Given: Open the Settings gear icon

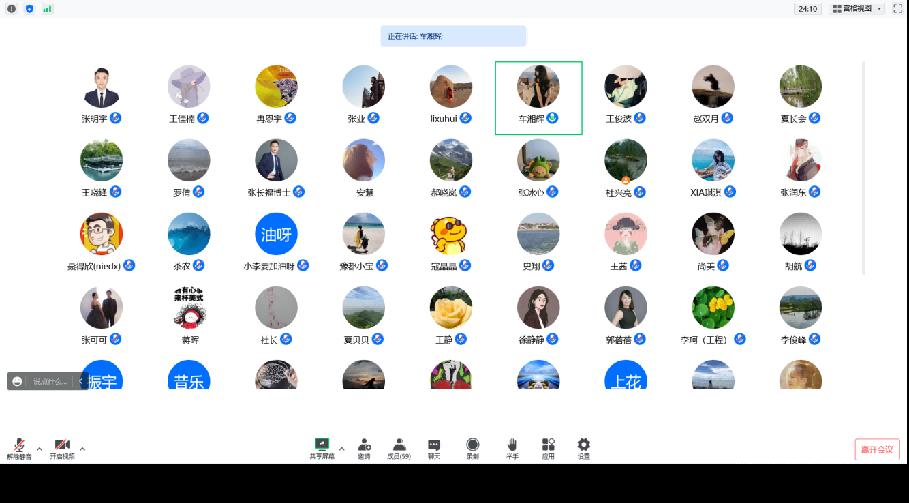Looking at the screenshot, I should (x=584, y=445).
